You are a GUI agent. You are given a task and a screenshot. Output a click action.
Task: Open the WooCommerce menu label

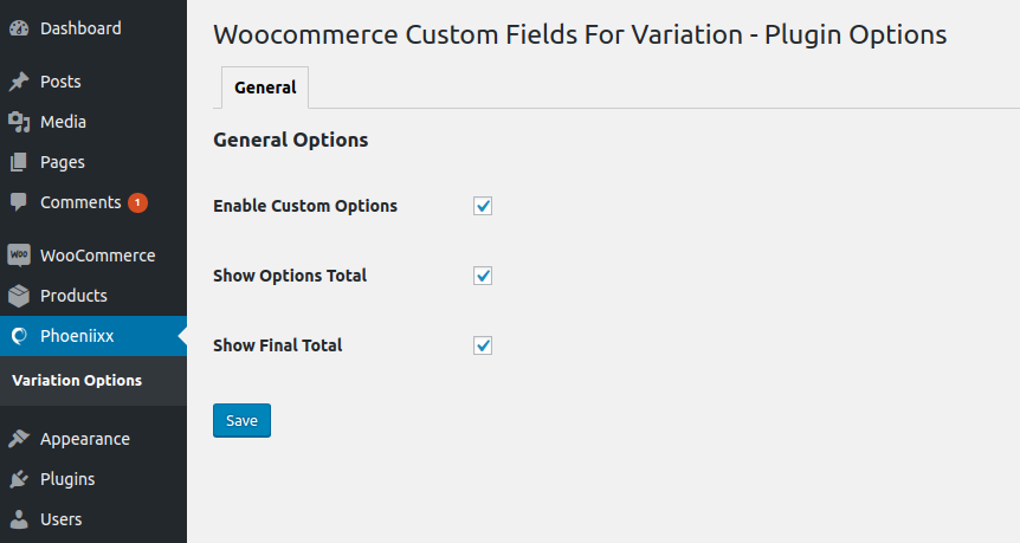point(98,255)
